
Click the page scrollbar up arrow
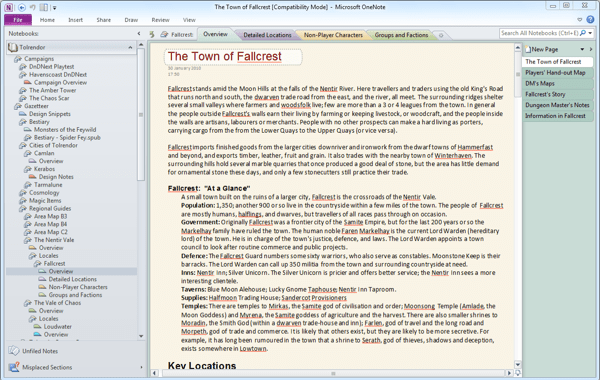[x=518, y=47]
